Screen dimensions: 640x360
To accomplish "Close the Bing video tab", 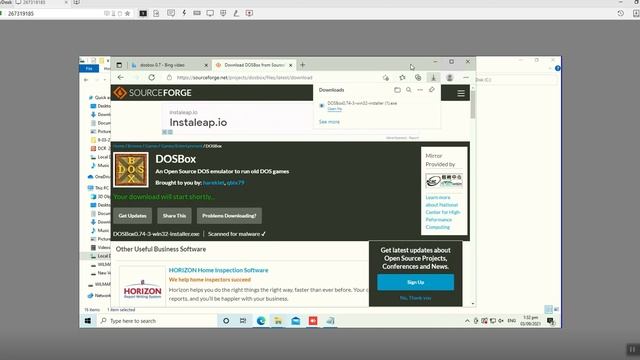I will pos(206,65).
